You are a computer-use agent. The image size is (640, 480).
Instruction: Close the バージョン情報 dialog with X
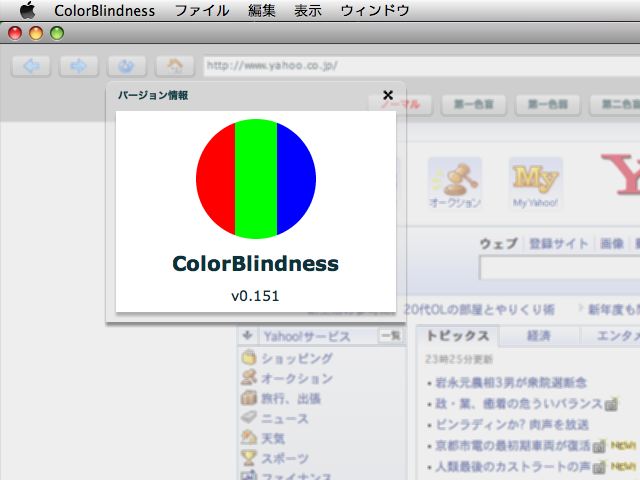(x=388, y=96)
